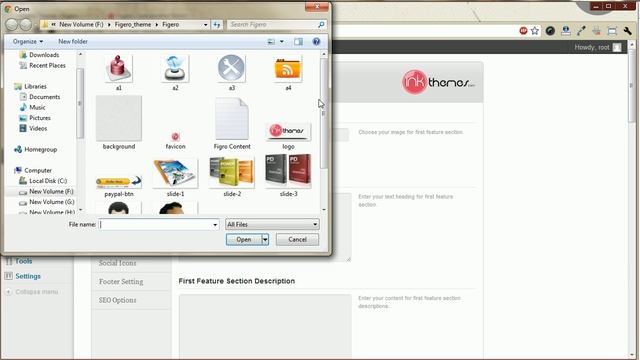Screen dimensions: 640x360
Task: Toggle the preview pane icon
Action: coord(298,42)
